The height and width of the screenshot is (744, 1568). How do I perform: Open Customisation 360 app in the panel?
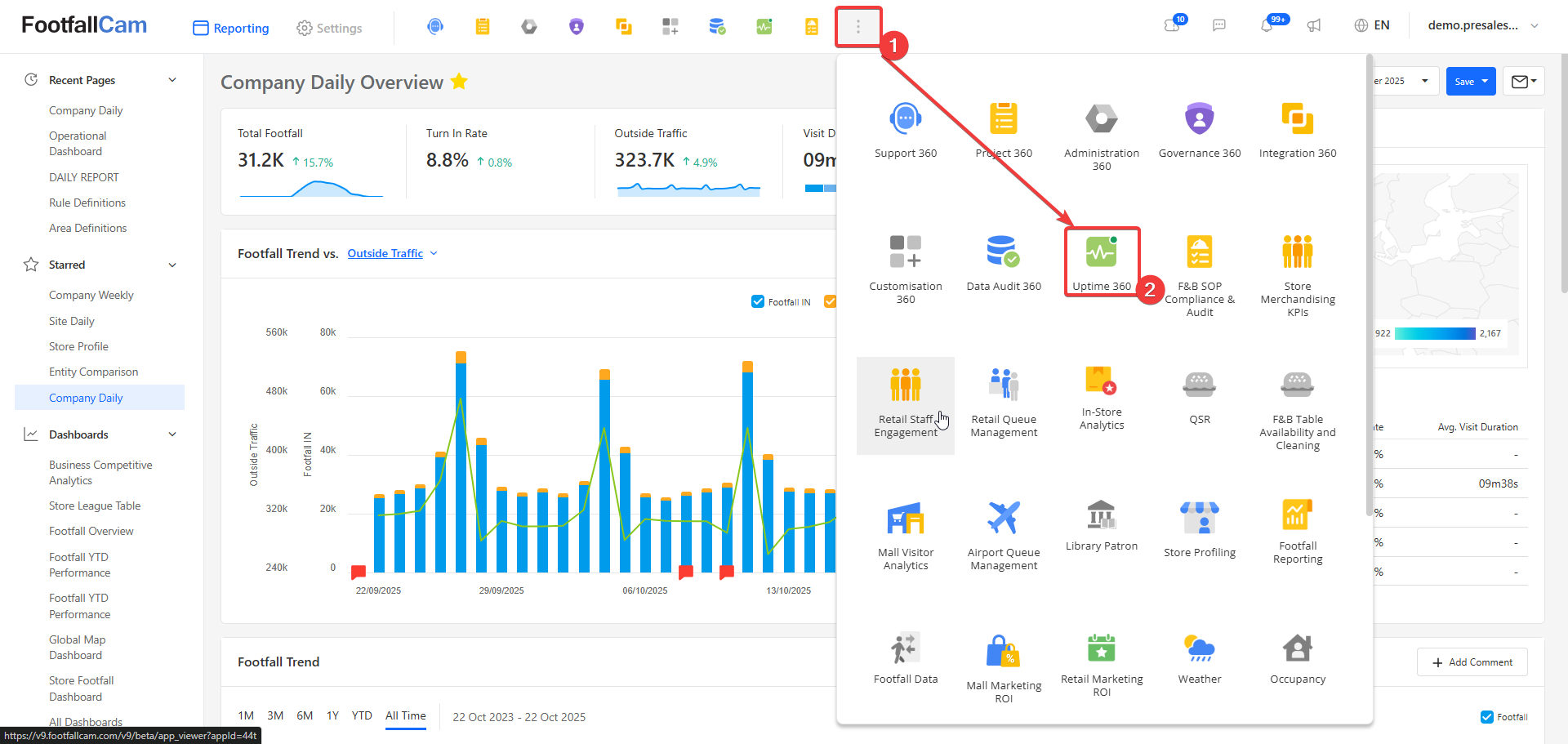(906, 270)
